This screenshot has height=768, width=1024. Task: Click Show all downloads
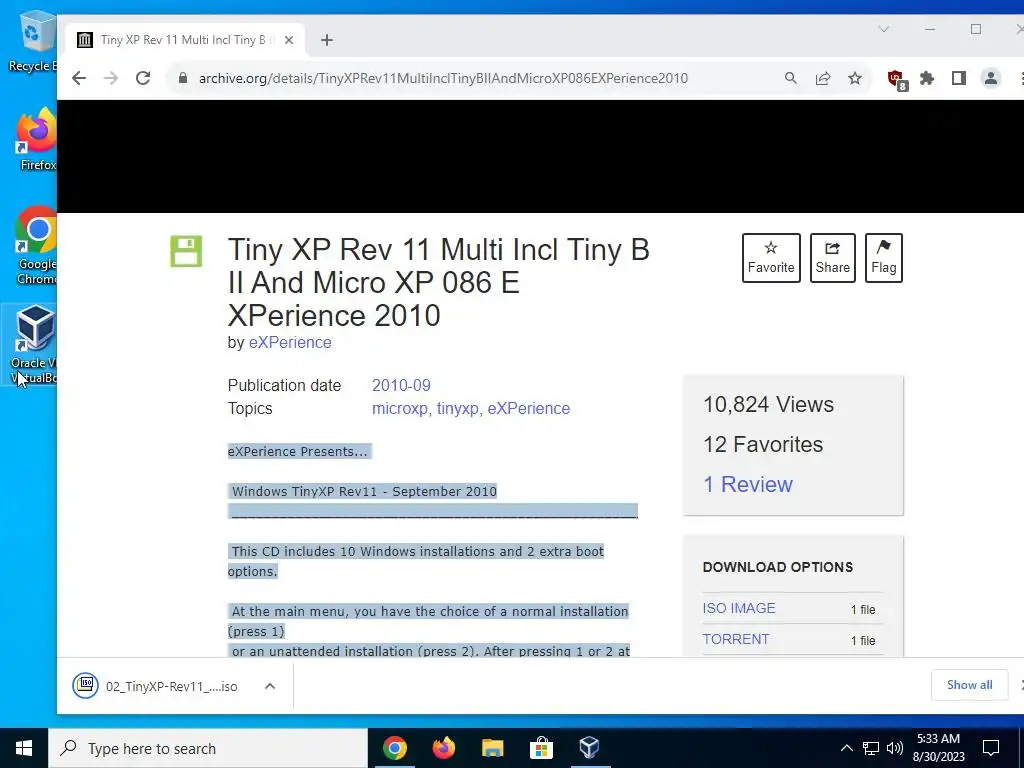(x=969, y=685)
